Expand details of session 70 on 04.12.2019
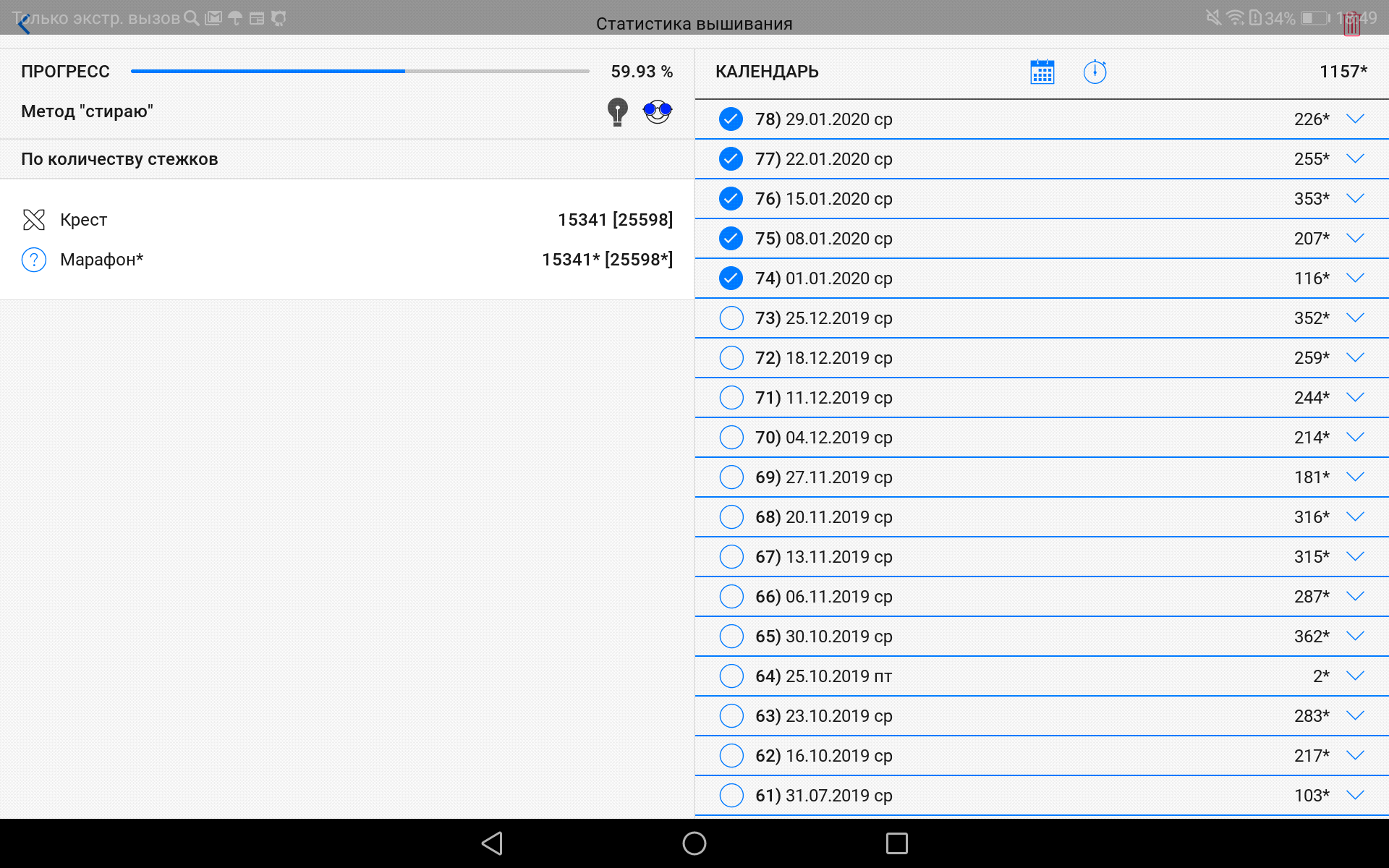This screenshot has height=868, width=1389. pos(1355,438)
